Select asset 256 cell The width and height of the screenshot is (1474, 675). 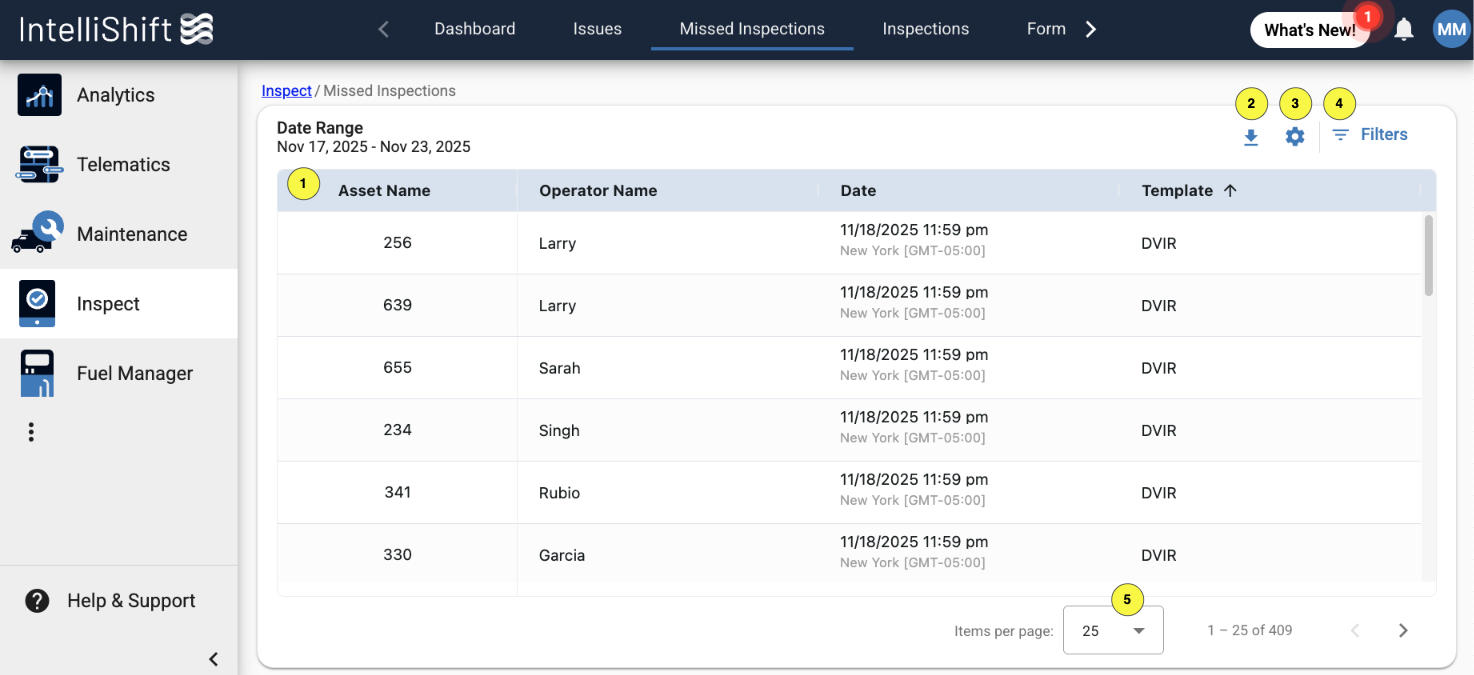(x=397, y=243)
